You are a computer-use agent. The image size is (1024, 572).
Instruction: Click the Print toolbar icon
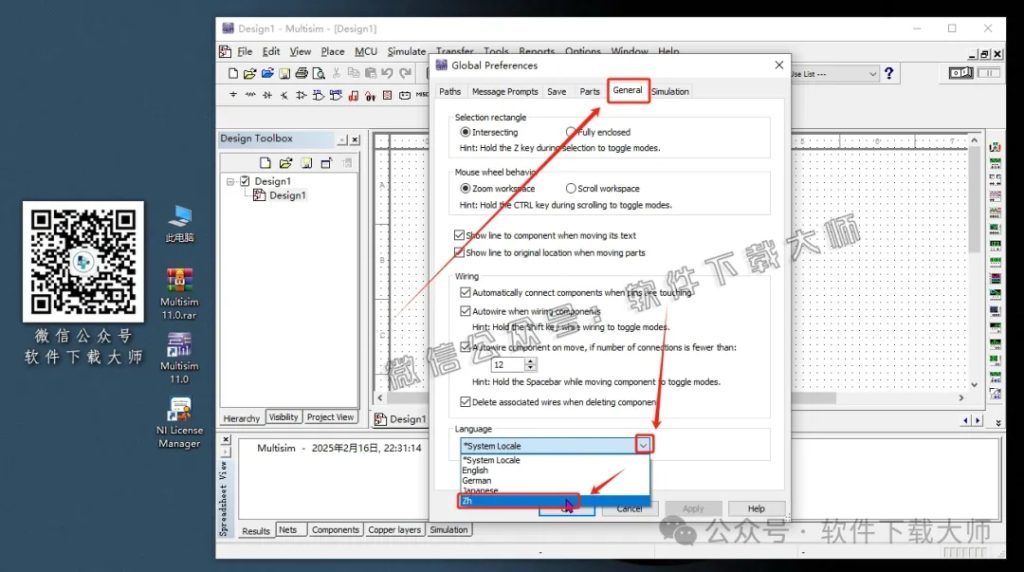click(x=301, y=73)
